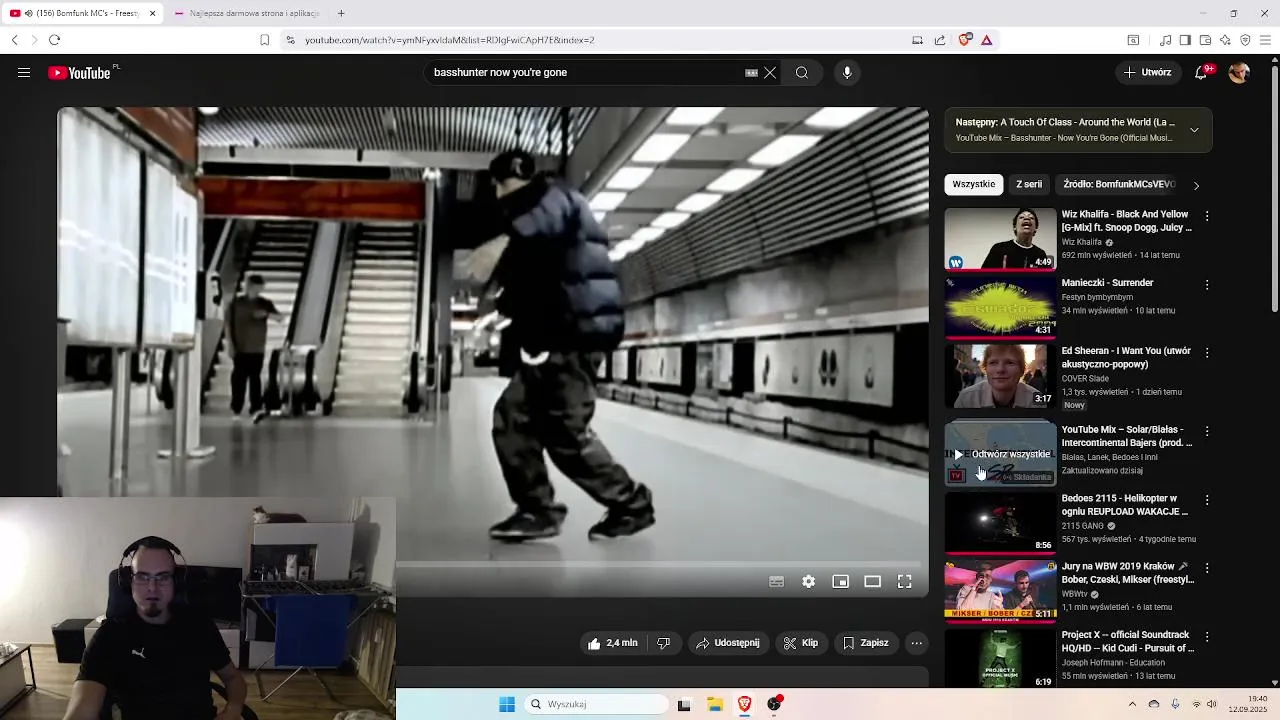Open Bedoes 2115 Helikopter thumbnail
The height and width of the screenshot is (720, 1280).
pyautogui.click(x=1000, y=523)
